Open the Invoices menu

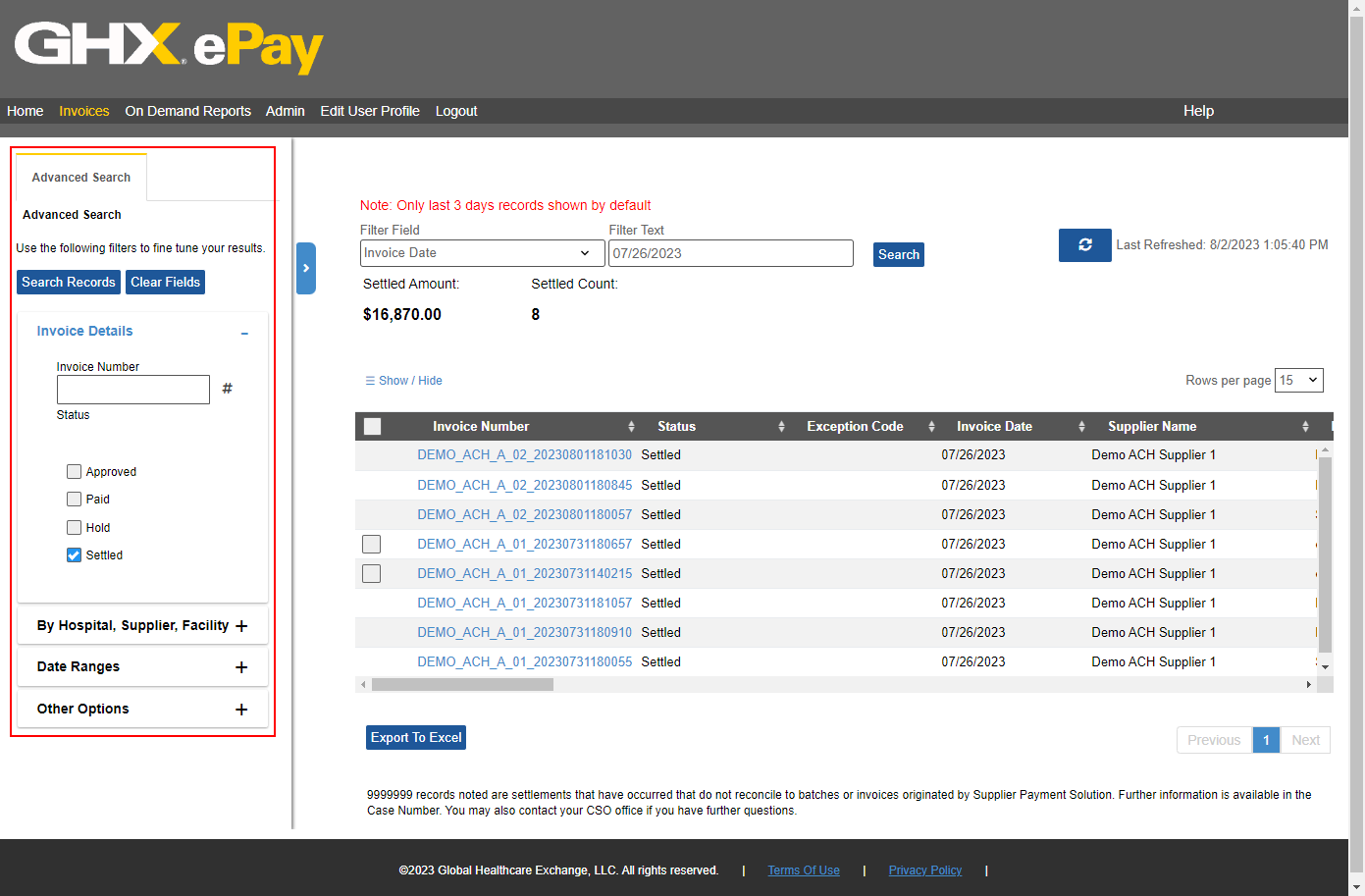(x=84, y=111)
